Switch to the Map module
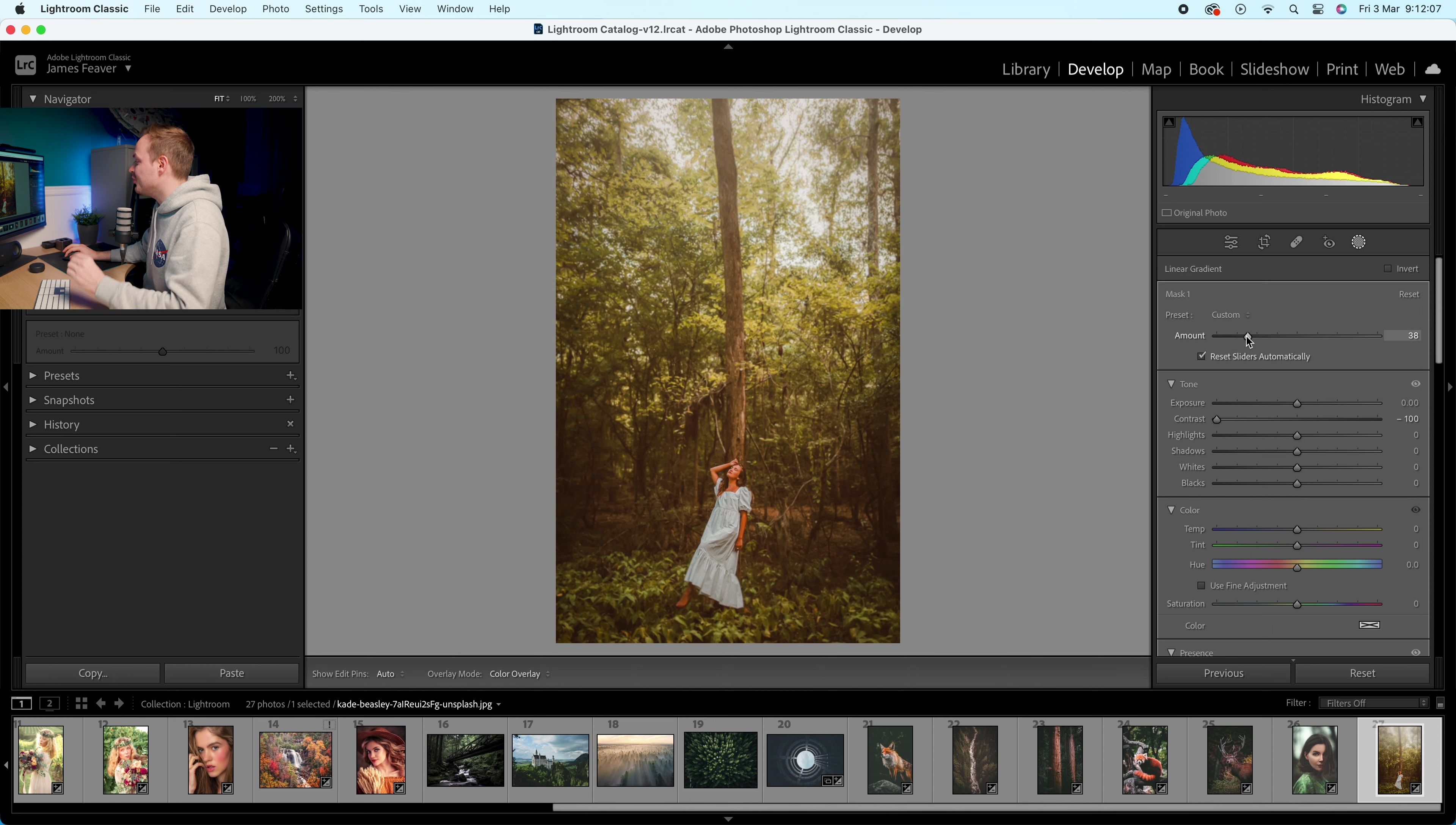Image resolution: width=1456 pixels, height=825 pixels. pyautogui.click(x=1156, y=69)
